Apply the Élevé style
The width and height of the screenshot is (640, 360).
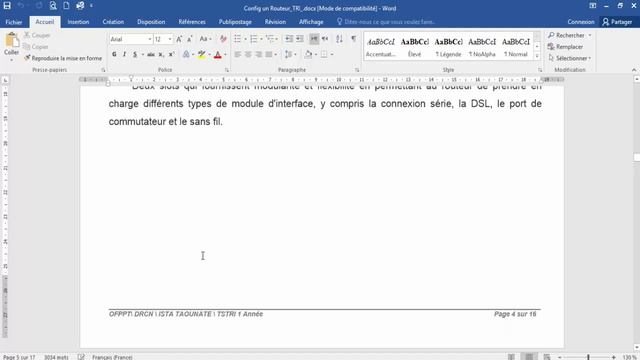click(x=414, y=47)
